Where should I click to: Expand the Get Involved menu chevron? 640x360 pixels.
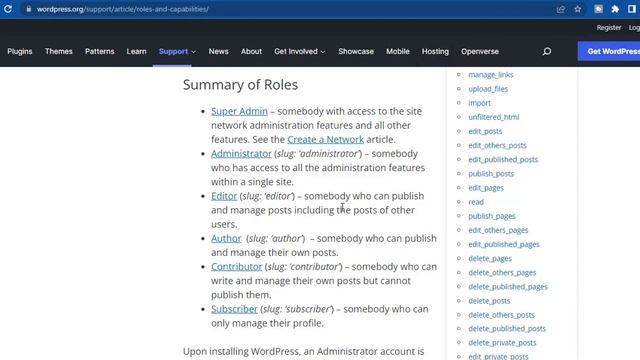[x=323, y=52]
